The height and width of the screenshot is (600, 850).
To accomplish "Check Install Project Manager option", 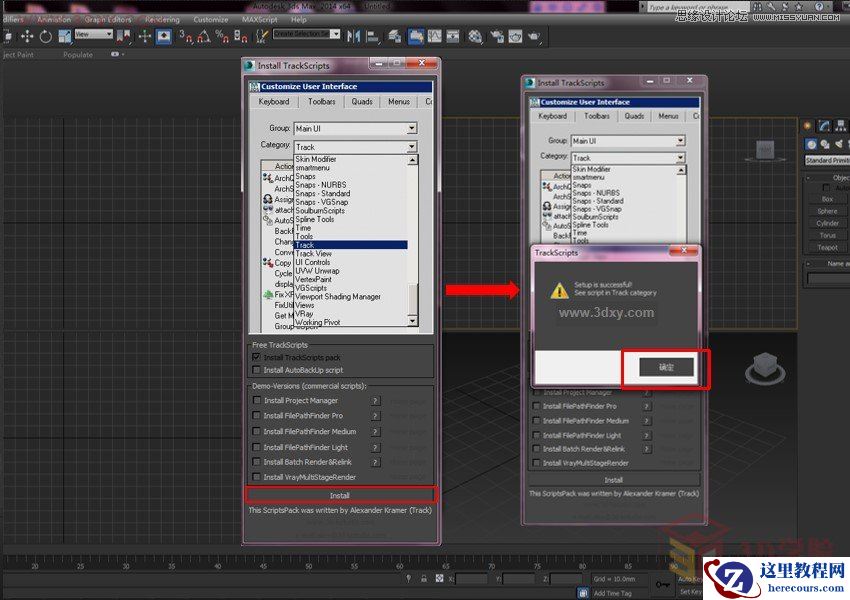I will tap(256, 400).
